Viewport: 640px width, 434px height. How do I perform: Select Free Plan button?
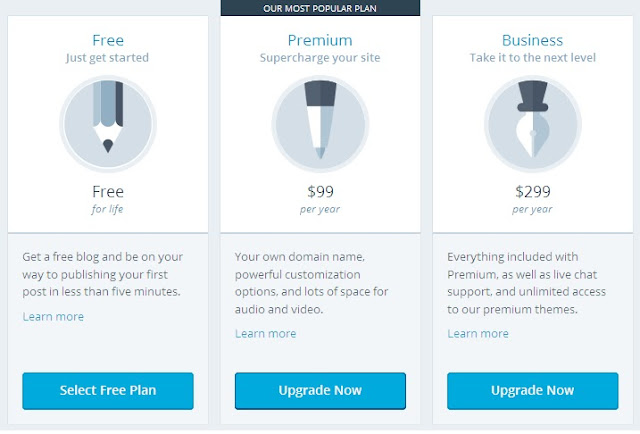108,391
